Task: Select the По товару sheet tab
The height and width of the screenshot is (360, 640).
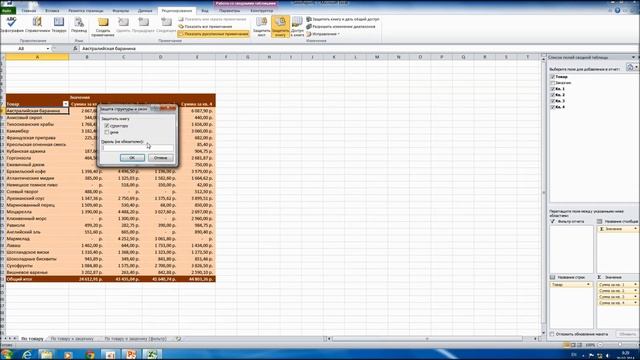Action: click(x=32, y=339)
